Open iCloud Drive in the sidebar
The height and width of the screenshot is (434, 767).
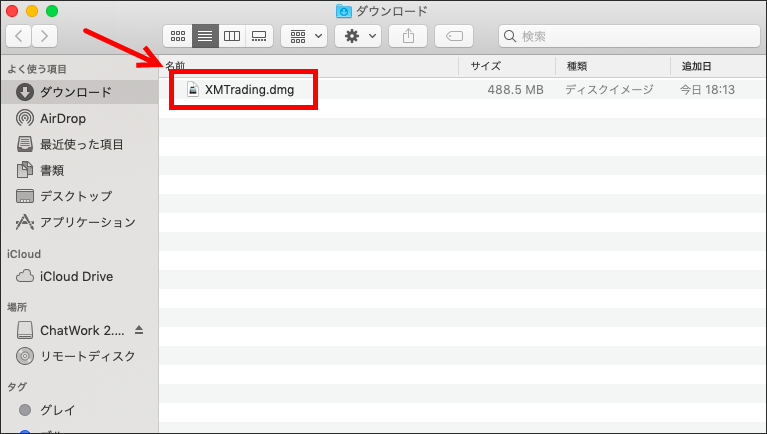coord(76,276)
